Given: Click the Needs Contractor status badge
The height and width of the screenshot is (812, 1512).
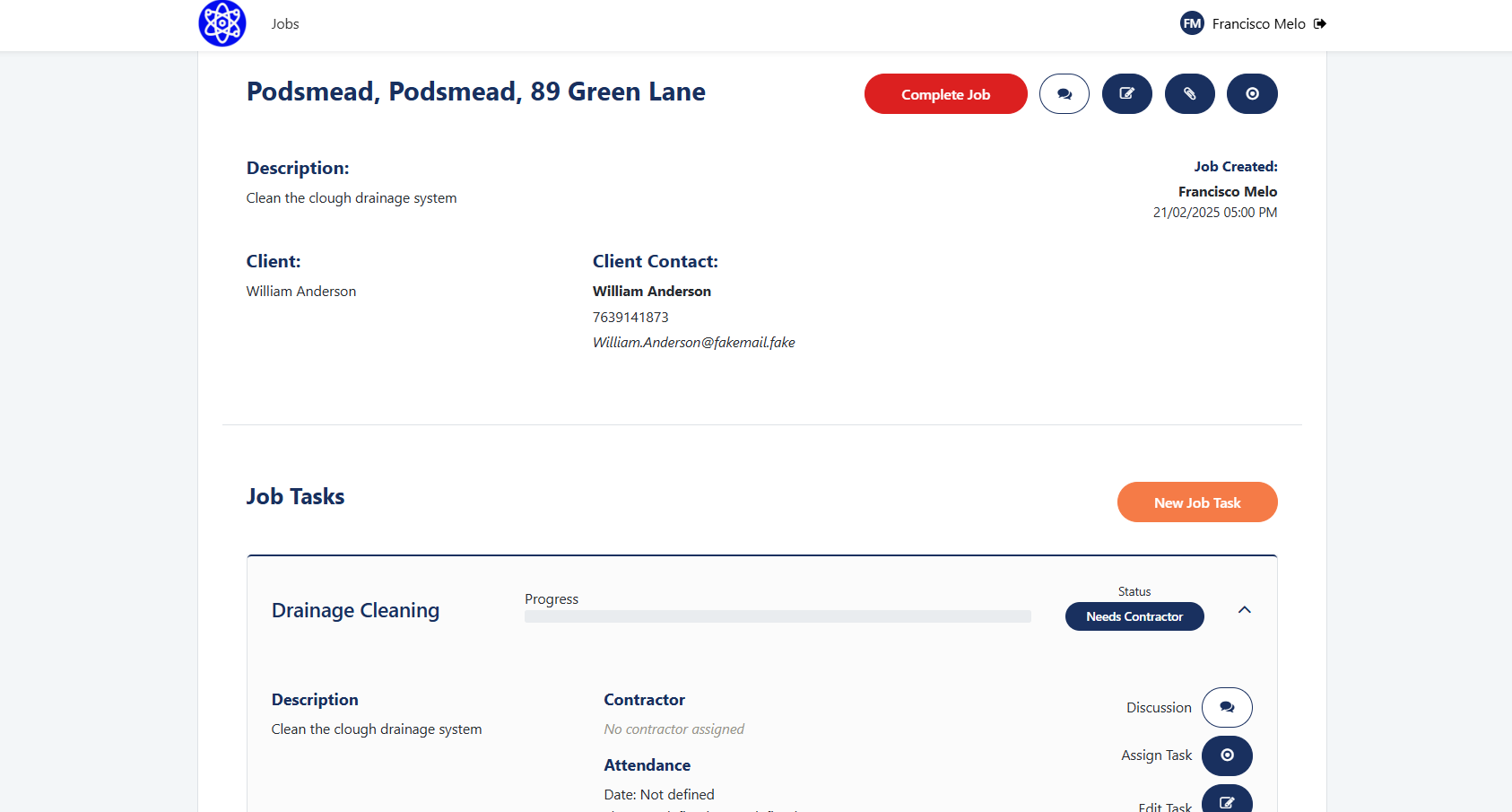Looking at the screenshot, I should click(x=1134, y=616).
